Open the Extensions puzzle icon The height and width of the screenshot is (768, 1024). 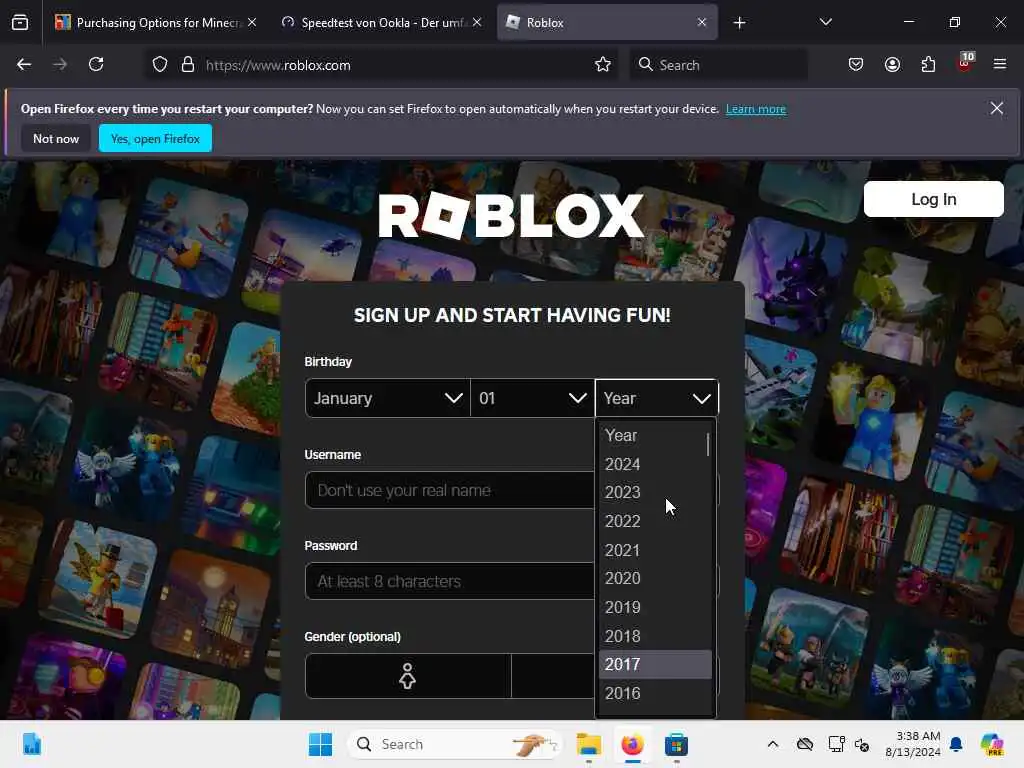click(x=928, y=64)
